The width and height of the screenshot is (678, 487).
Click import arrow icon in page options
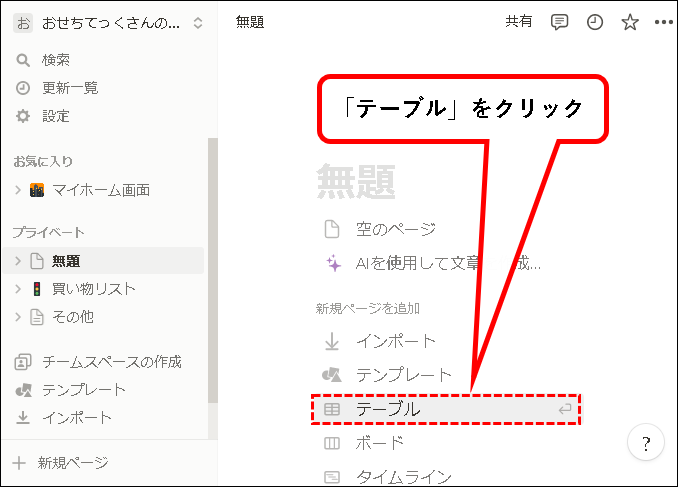coord(332,341)
